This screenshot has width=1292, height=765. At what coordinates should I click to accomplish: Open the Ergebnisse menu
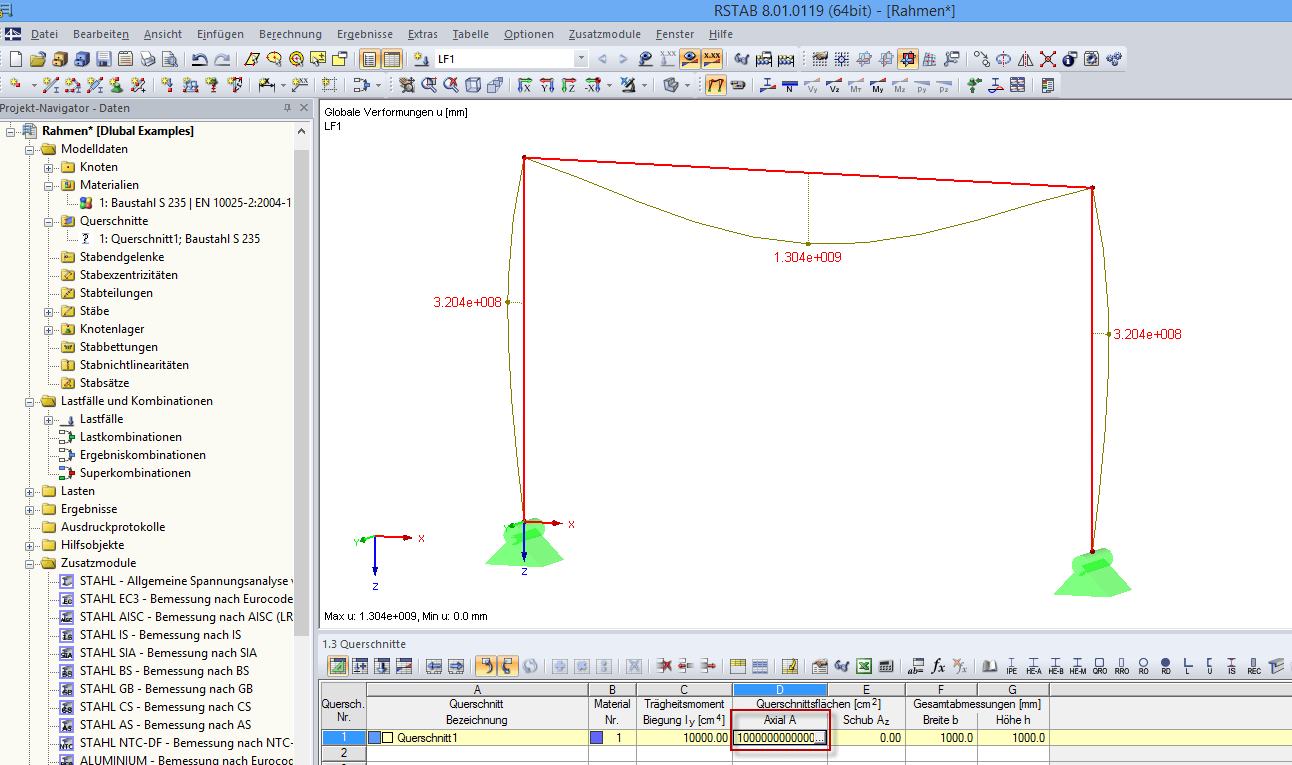coord(363,34)
